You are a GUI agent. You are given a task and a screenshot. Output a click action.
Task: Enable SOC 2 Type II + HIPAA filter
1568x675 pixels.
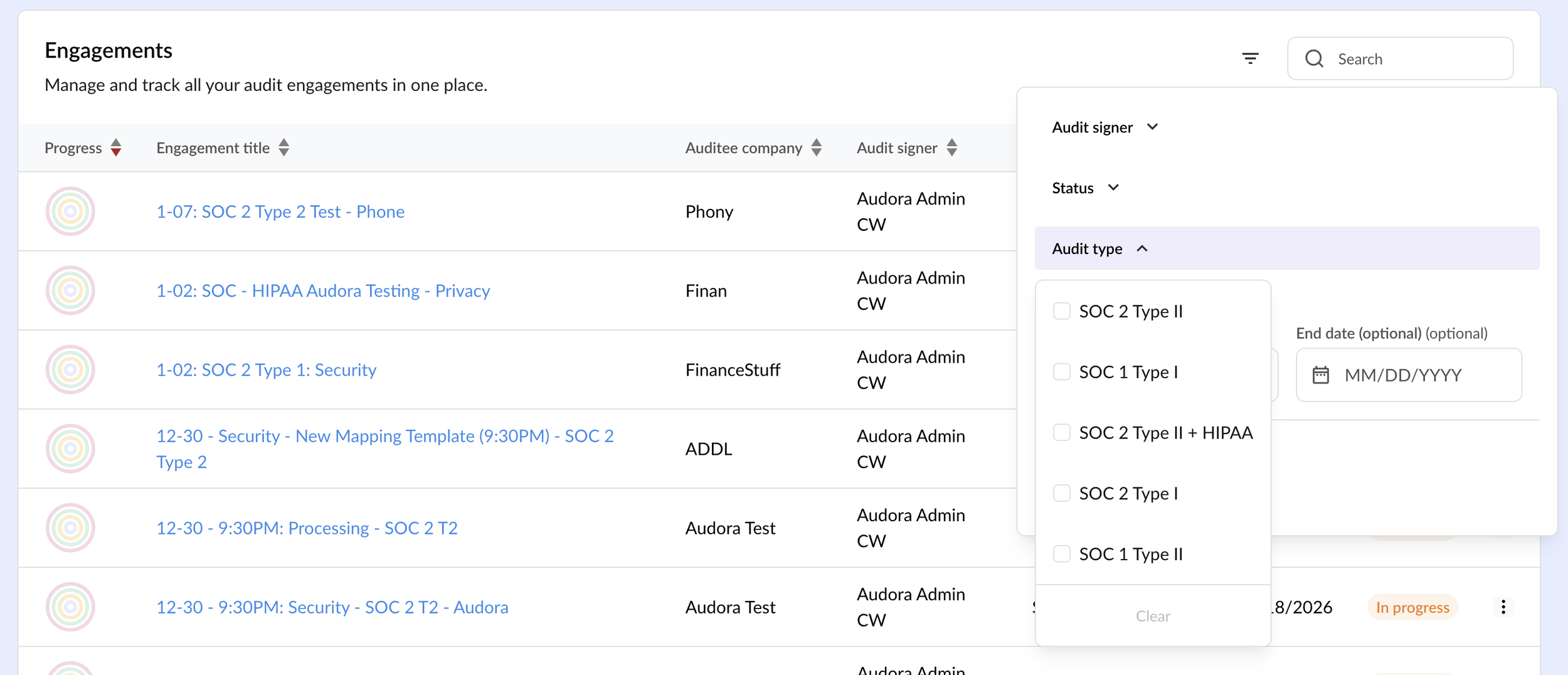point(1061,432)
